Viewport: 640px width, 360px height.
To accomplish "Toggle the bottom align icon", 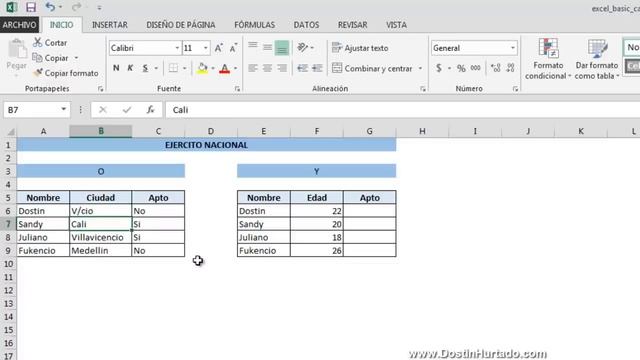I will [x=282, y=48].
